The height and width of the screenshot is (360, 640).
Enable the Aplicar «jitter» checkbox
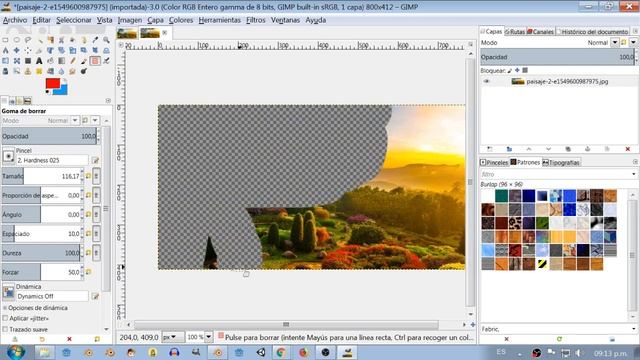tap(5, 318)
